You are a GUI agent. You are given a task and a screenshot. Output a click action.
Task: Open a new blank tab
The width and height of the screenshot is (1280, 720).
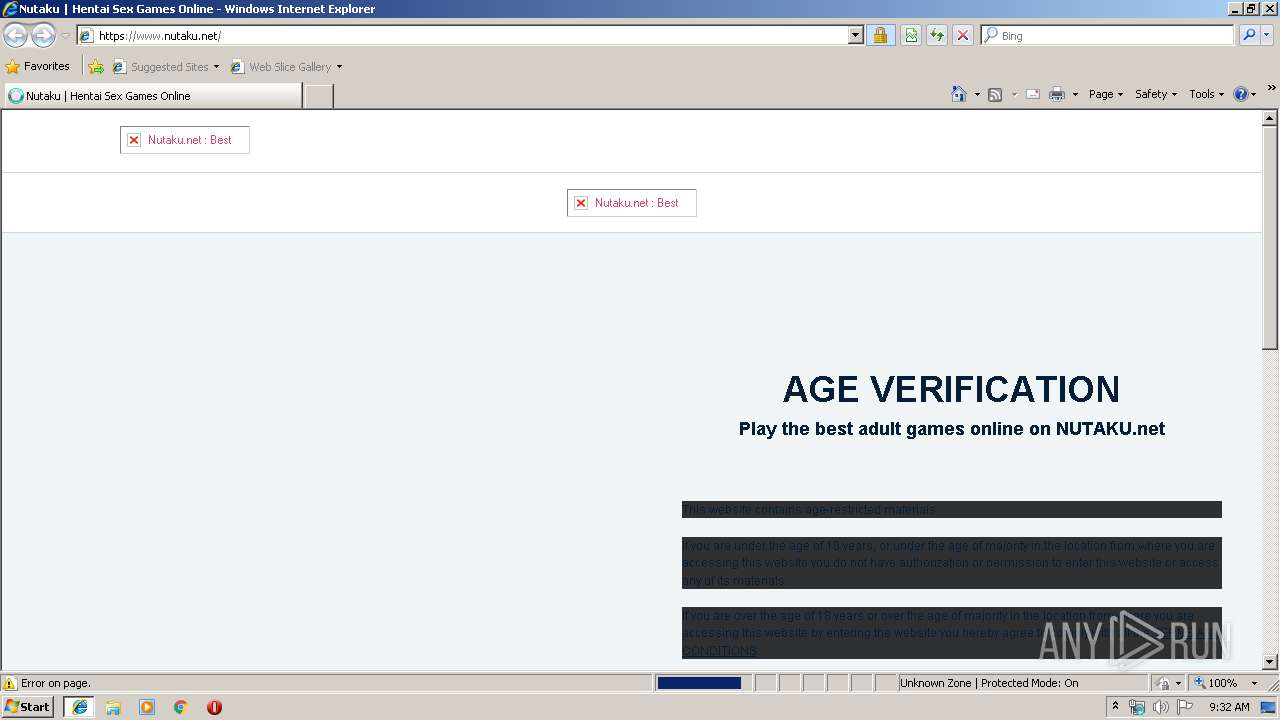318,96
